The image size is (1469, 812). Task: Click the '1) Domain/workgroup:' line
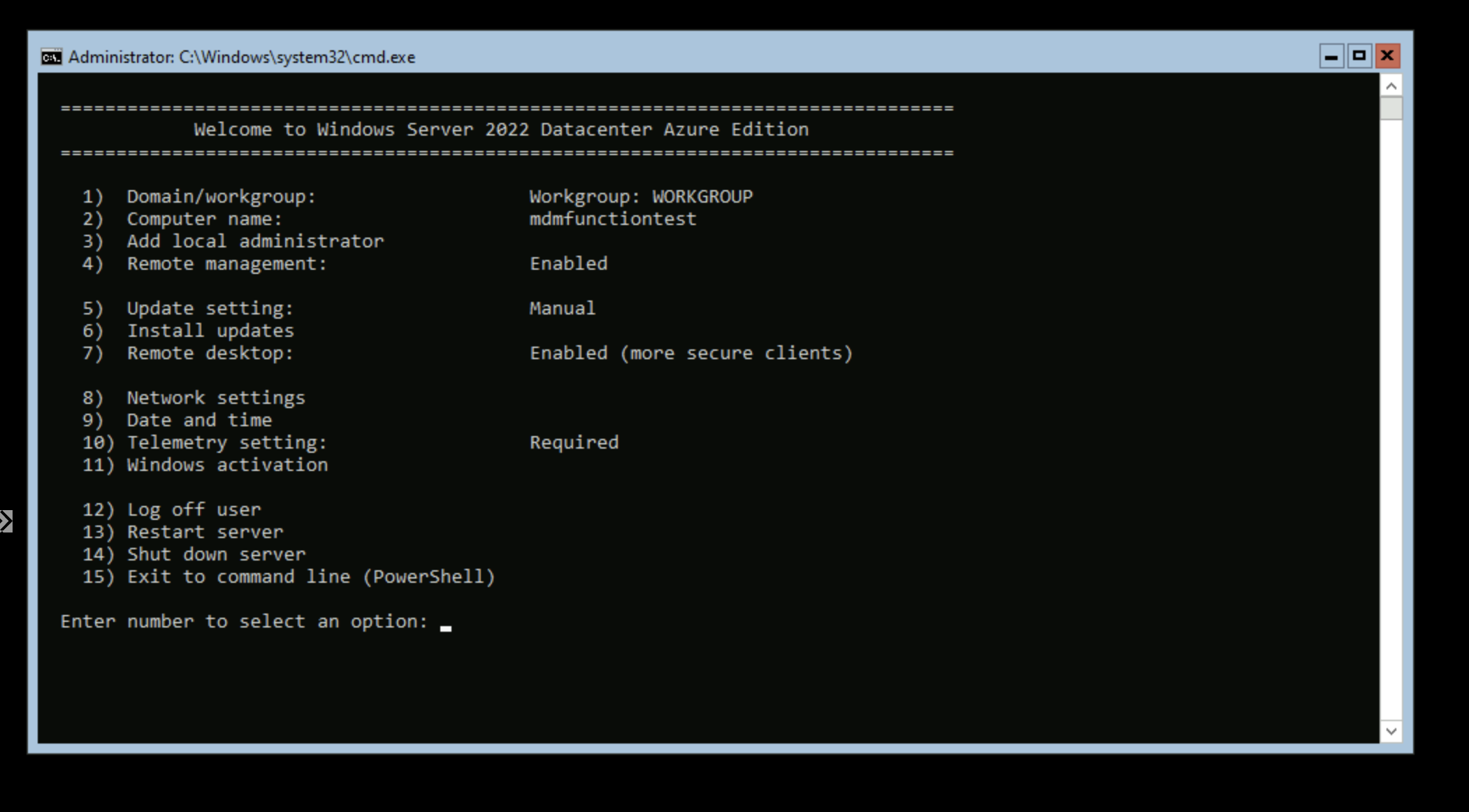(x=199, y=197)
